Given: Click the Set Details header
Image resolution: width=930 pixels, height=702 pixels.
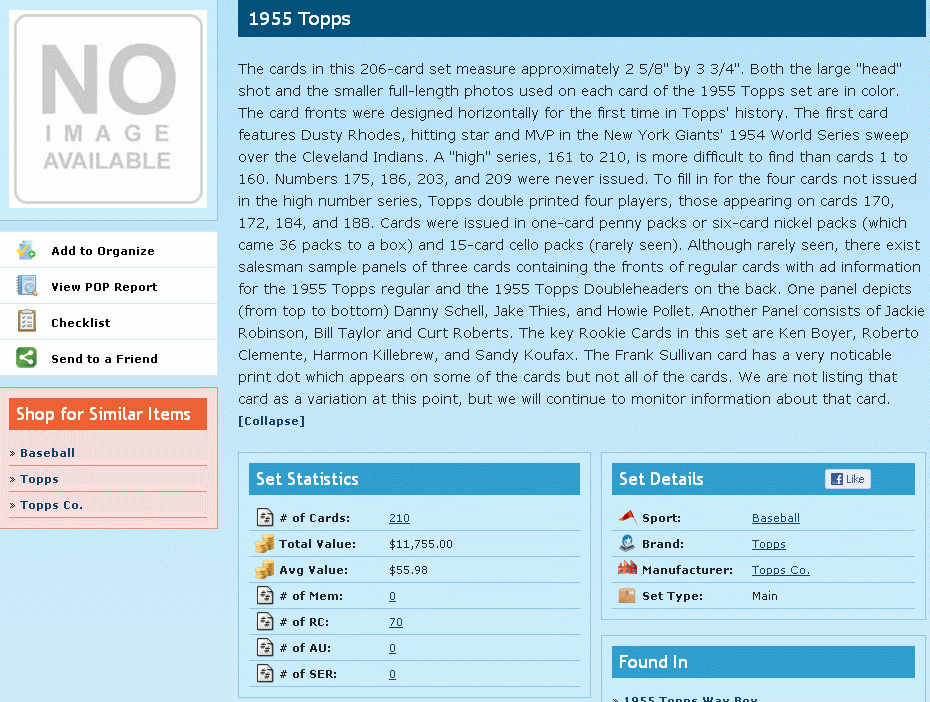Looking at the screenshot, I should coord(763,479).
